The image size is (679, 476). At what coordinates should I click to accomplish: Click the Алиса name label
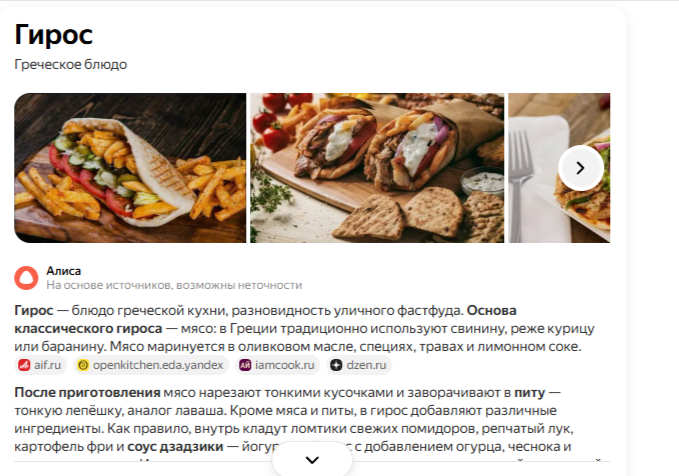click(x=64, y=271)
